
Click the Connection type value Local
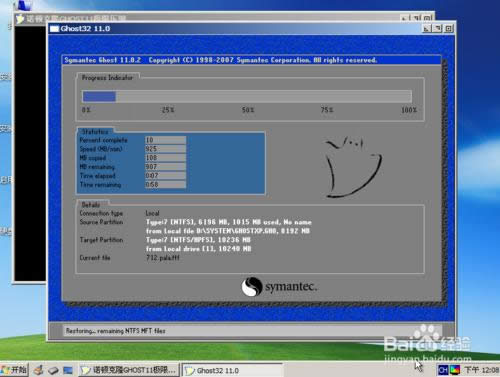[152, 213]
